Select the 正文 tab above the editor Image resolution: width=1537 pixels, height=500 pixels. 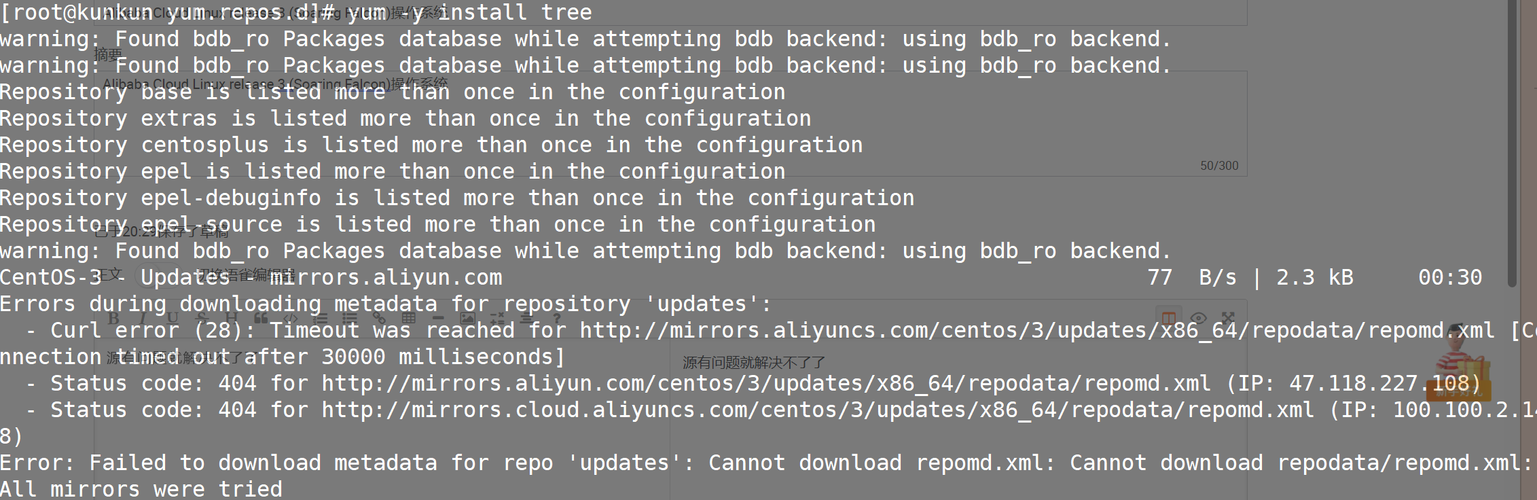tap(113, 275)
